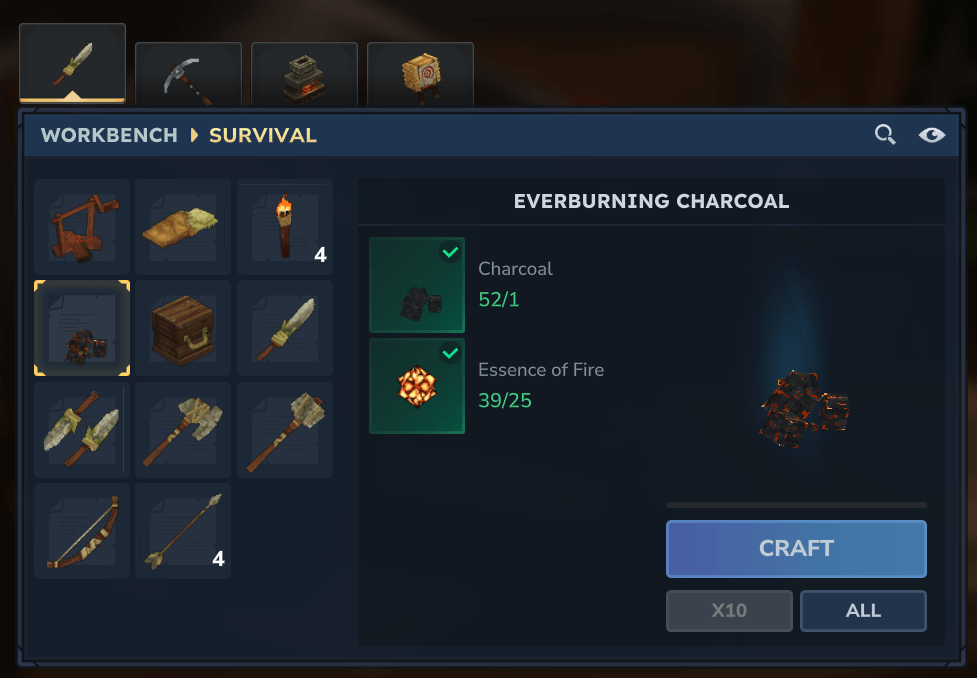977x678 pixels.
Task: Select the dual daggers recipe
Action: [82, 430]
